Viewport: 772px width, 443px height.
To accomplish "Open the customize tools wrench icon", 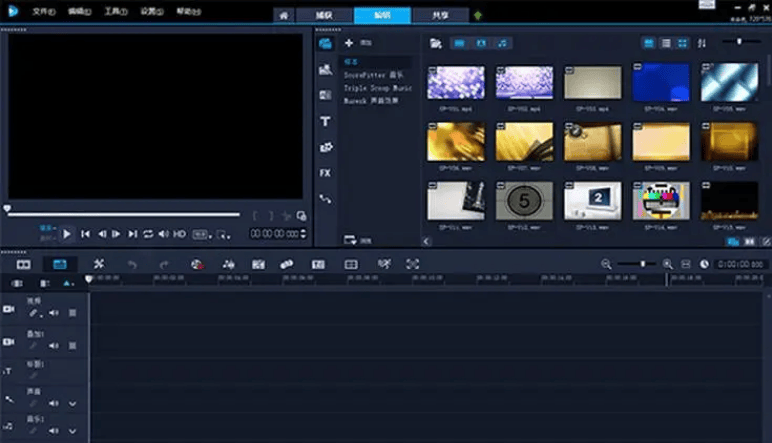I will pyautogui.click(x=99, y=264).
